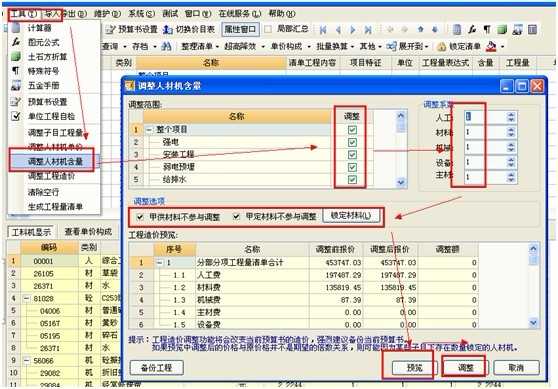The width and height of the screenshot is (558, 389).
Task: Go to next record with blue right arrow
Action: tap(353, 30)
